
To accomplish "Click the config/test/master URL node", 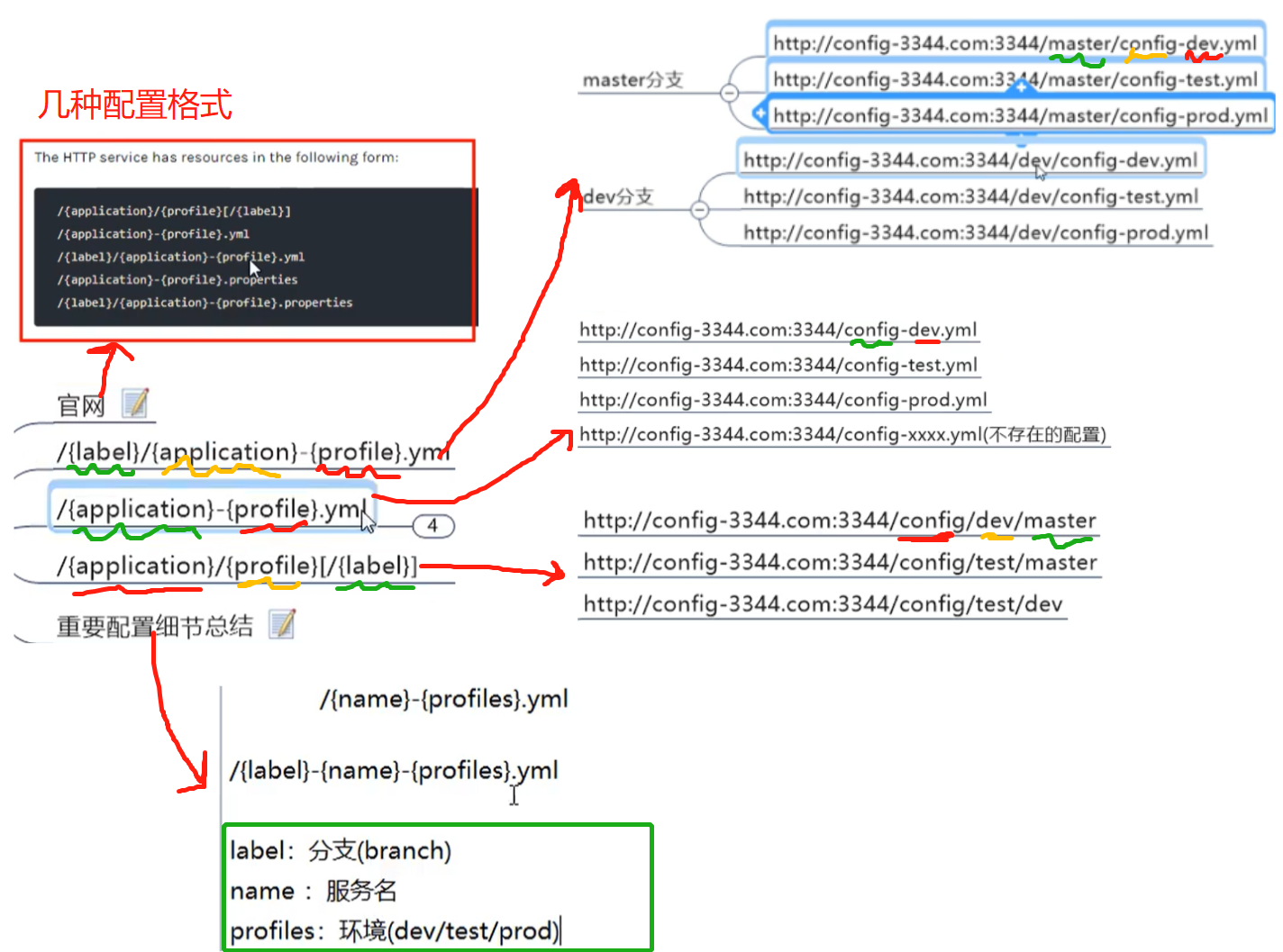I will (841, 562).
